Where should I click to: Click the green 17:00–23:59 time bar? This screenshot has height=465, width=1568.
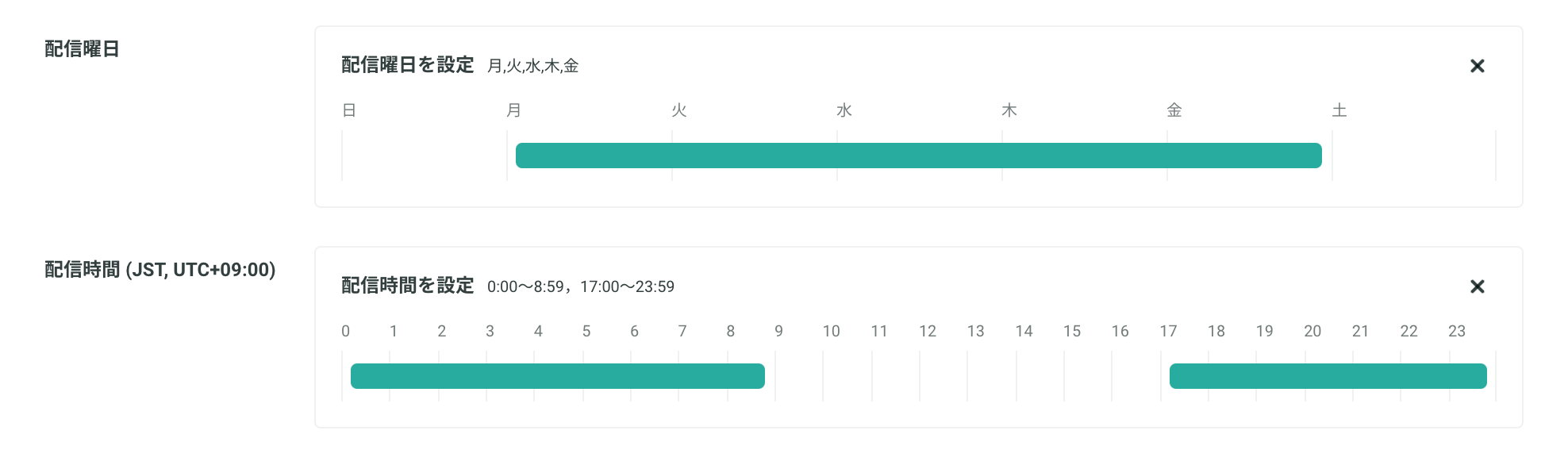click(x=1328, y=376)
